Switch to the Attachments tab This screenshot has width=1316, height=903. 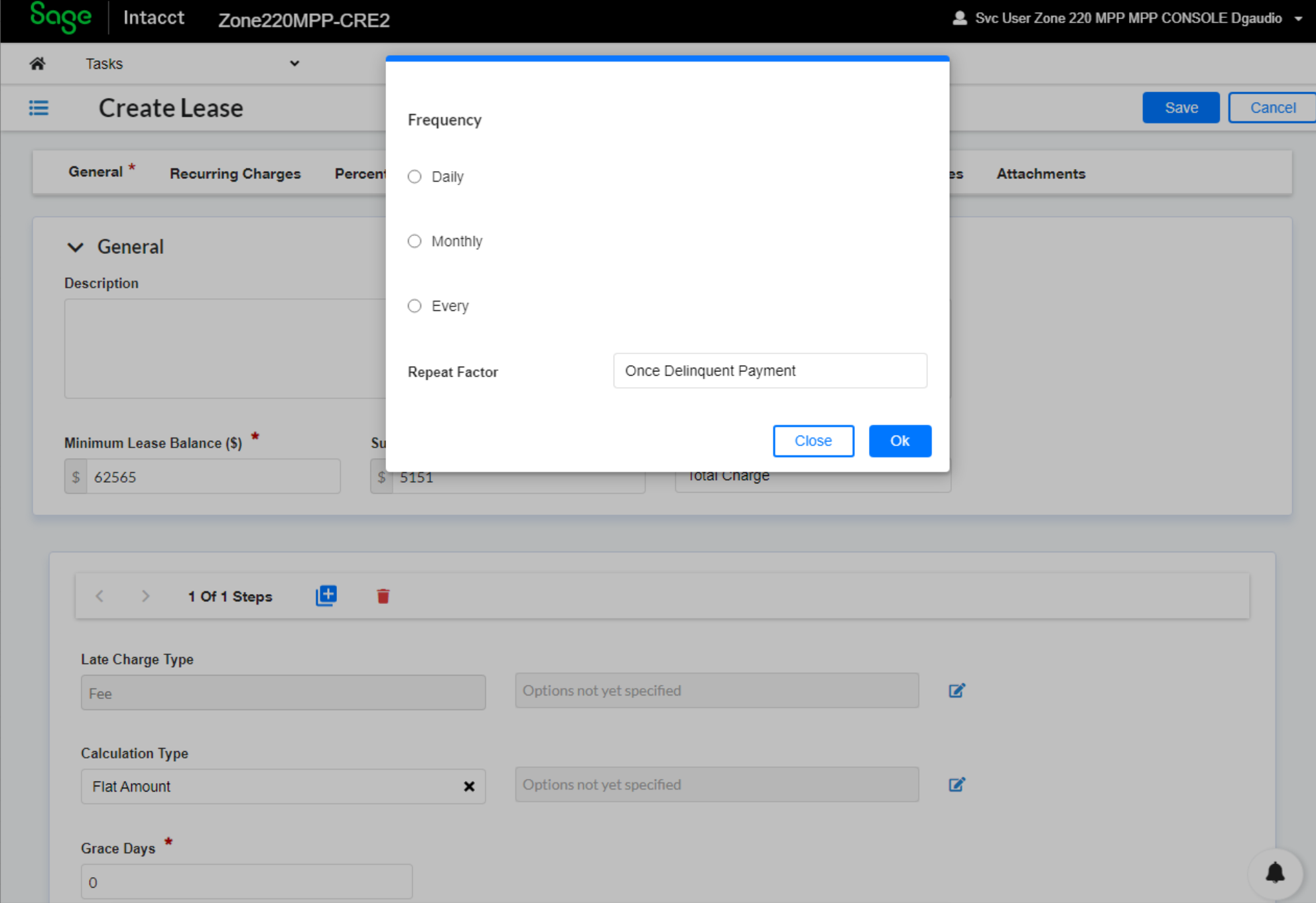coord(1041,173)
